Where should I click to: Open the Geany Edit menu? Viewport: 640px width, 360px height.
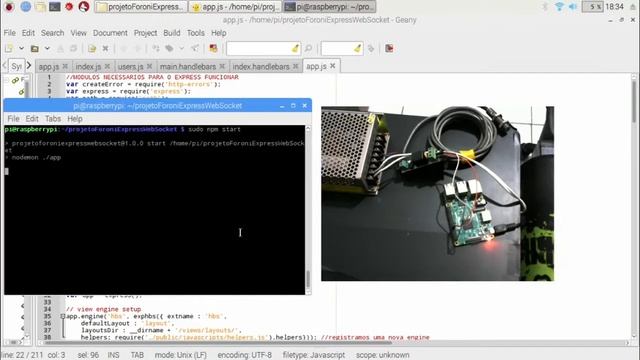pyautogui.click(x=28, y=33)
